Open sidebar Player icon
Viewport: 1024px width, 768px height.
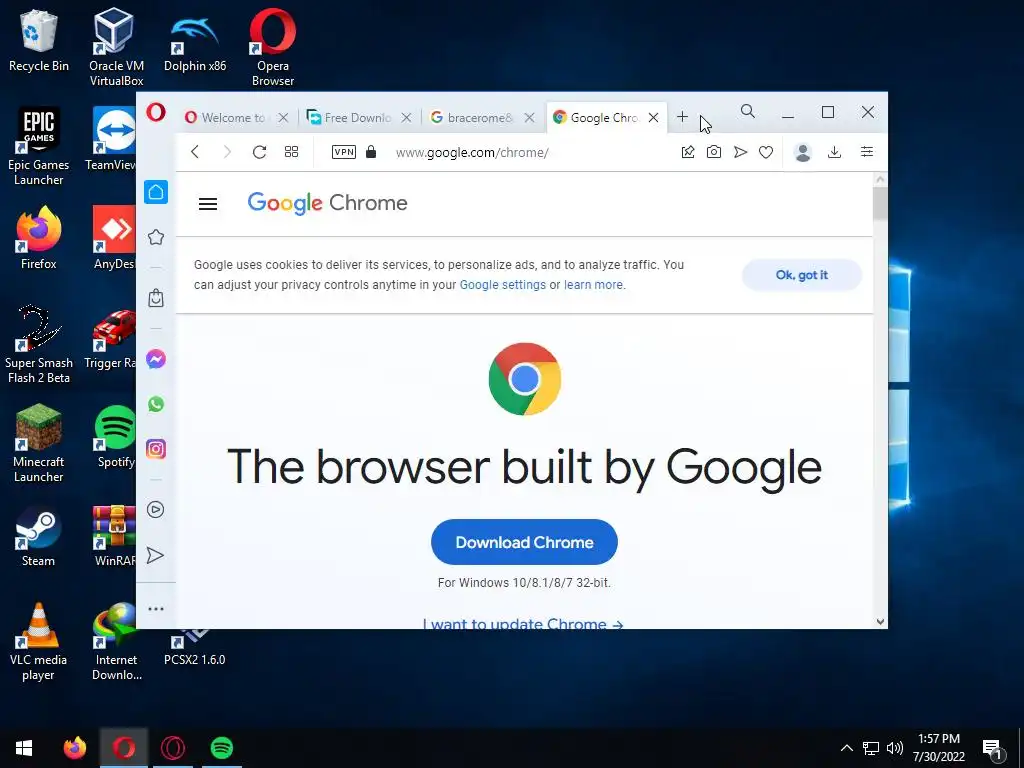click(155, 509)
